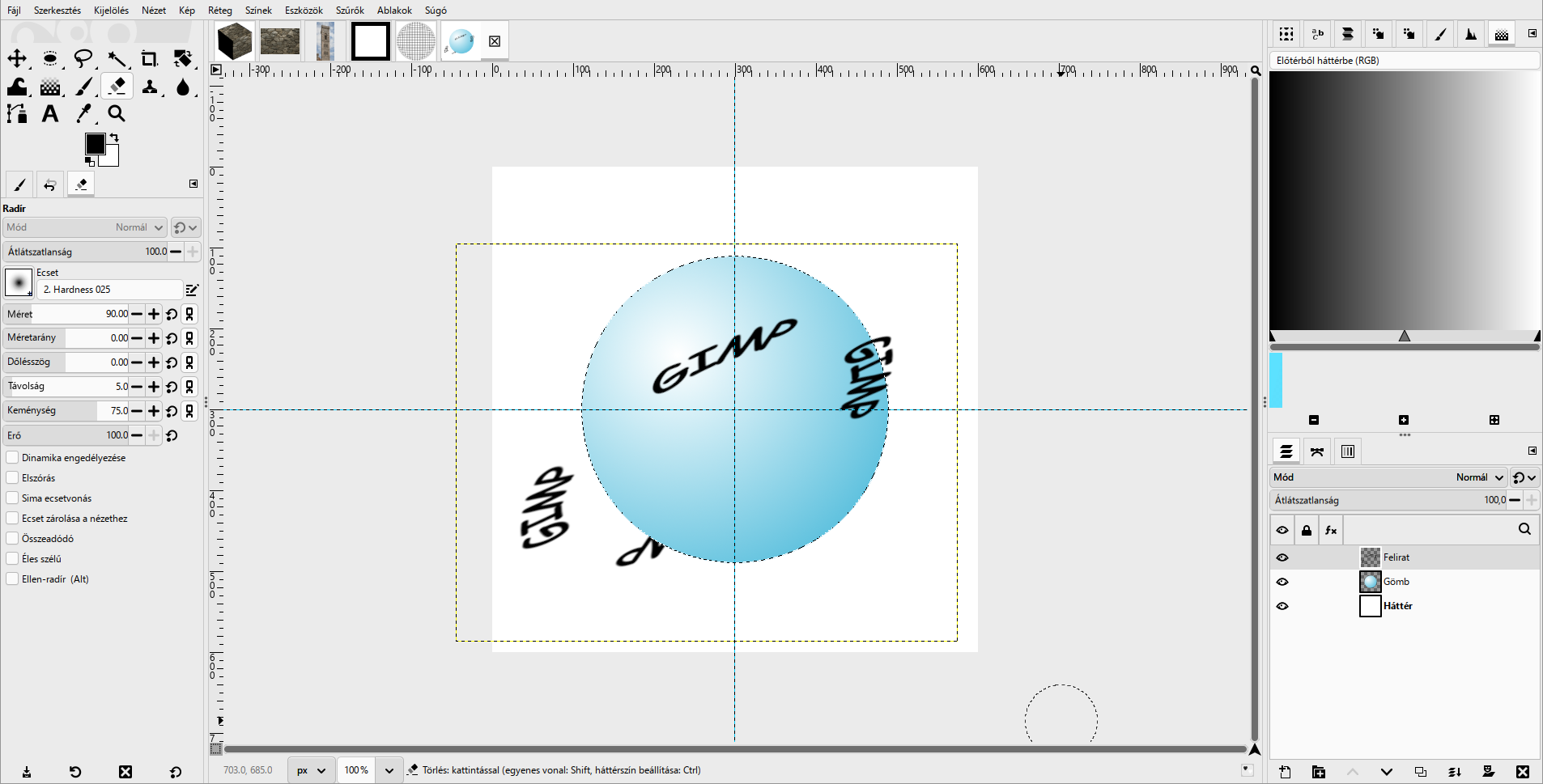Screen dimensions: 1543x784
Task: Hide the Gömb layer via eye icon
Action: pyautogui.click(x=1282, y=582)
